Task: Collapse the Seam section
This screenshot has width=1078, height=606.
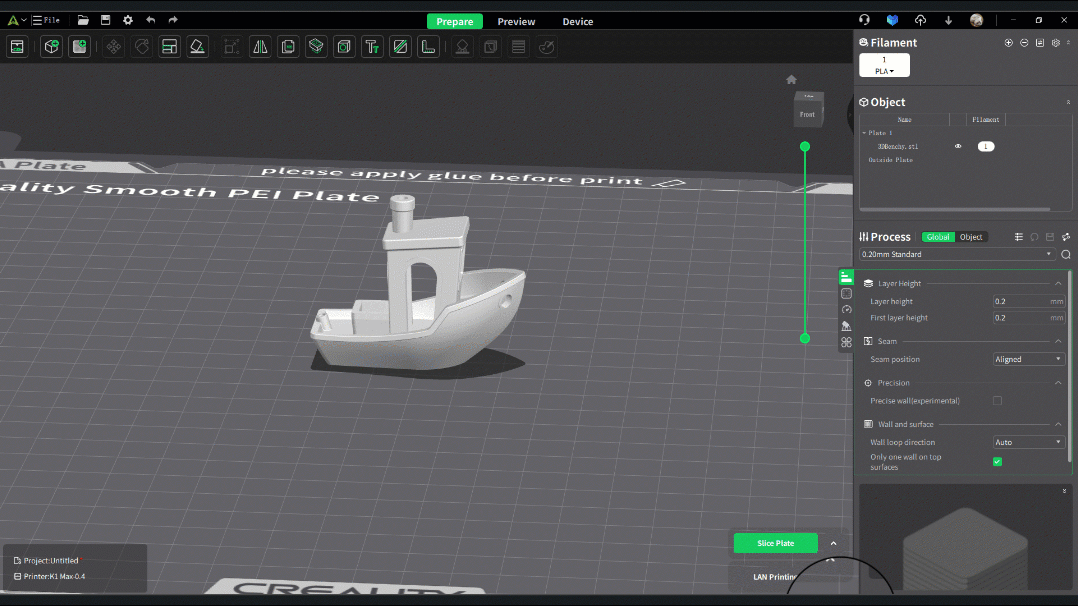Action: [1058, 341]
